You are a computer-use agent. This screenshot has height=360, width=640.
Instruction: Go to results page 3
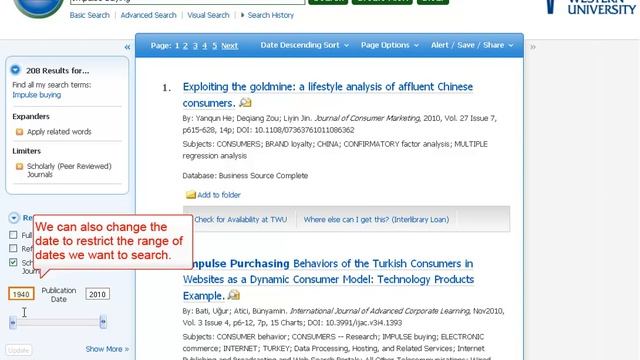(x=195, y=46)
